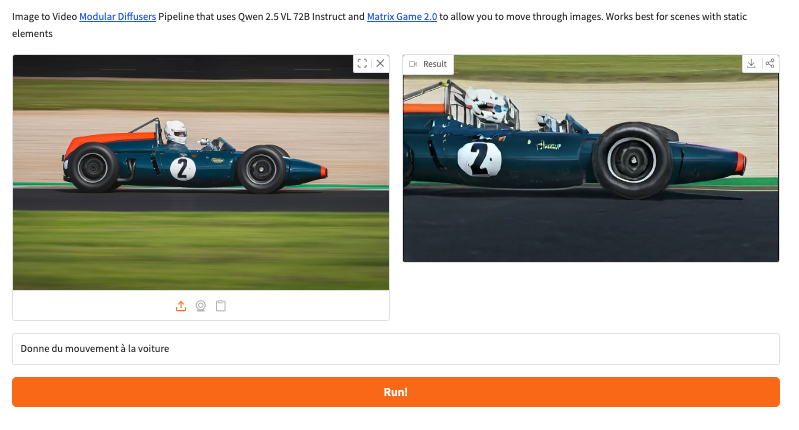Click the result video preview
Viewport: 799px width, 430px height.
[591, 158]
